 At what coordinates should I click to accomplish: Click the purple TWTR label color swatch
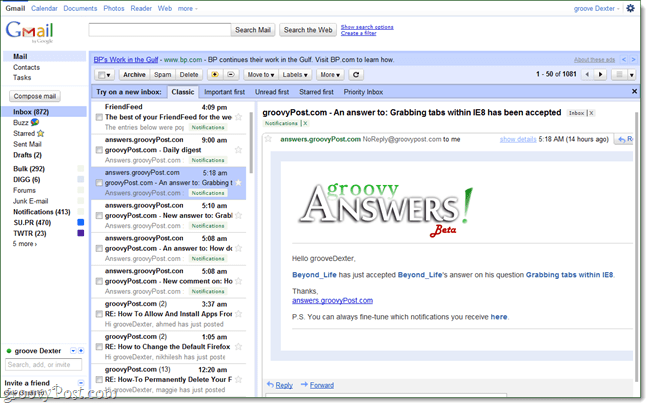click(x=81, y=233)
